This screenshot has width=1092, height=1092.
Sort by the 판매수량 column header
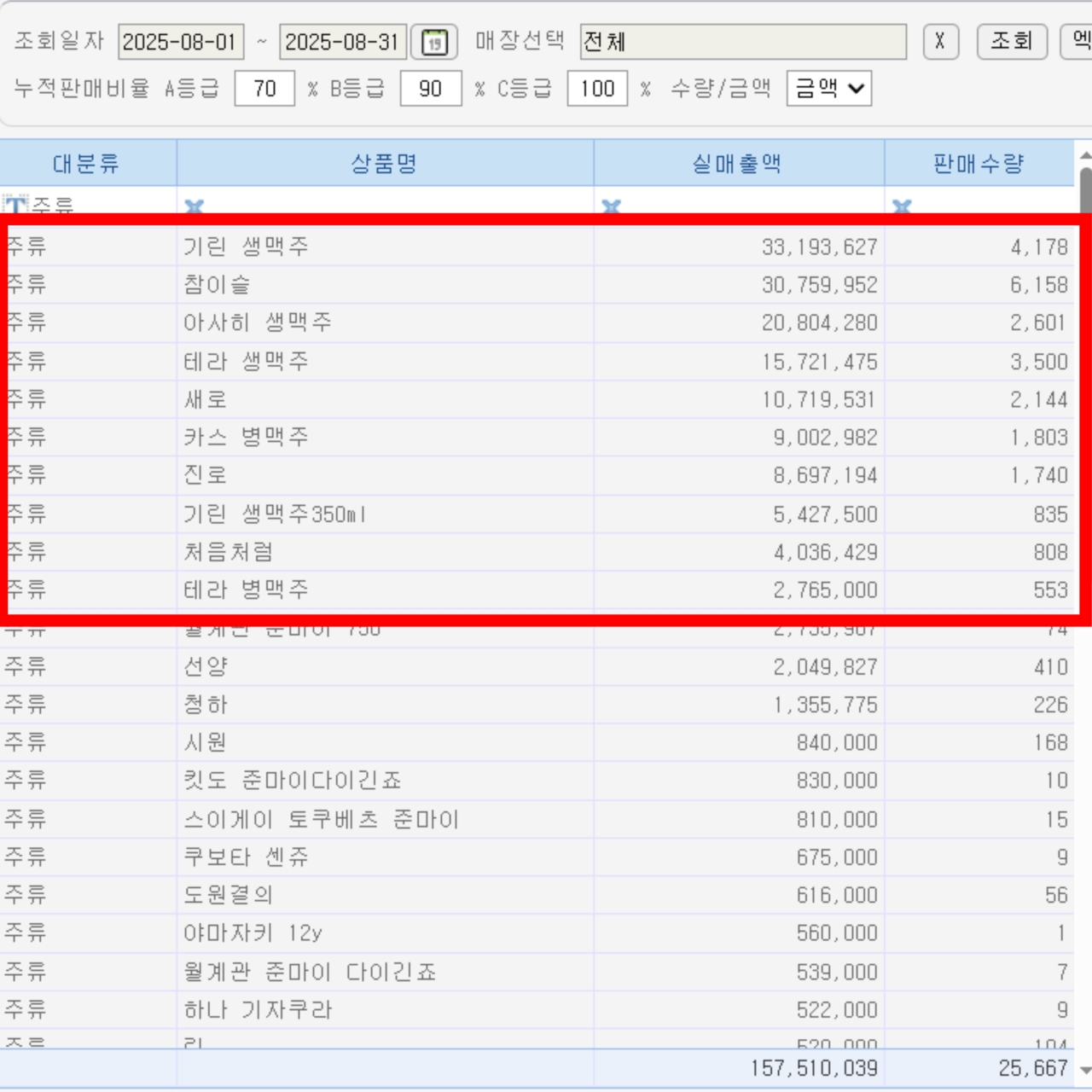[x=979, y=163]
